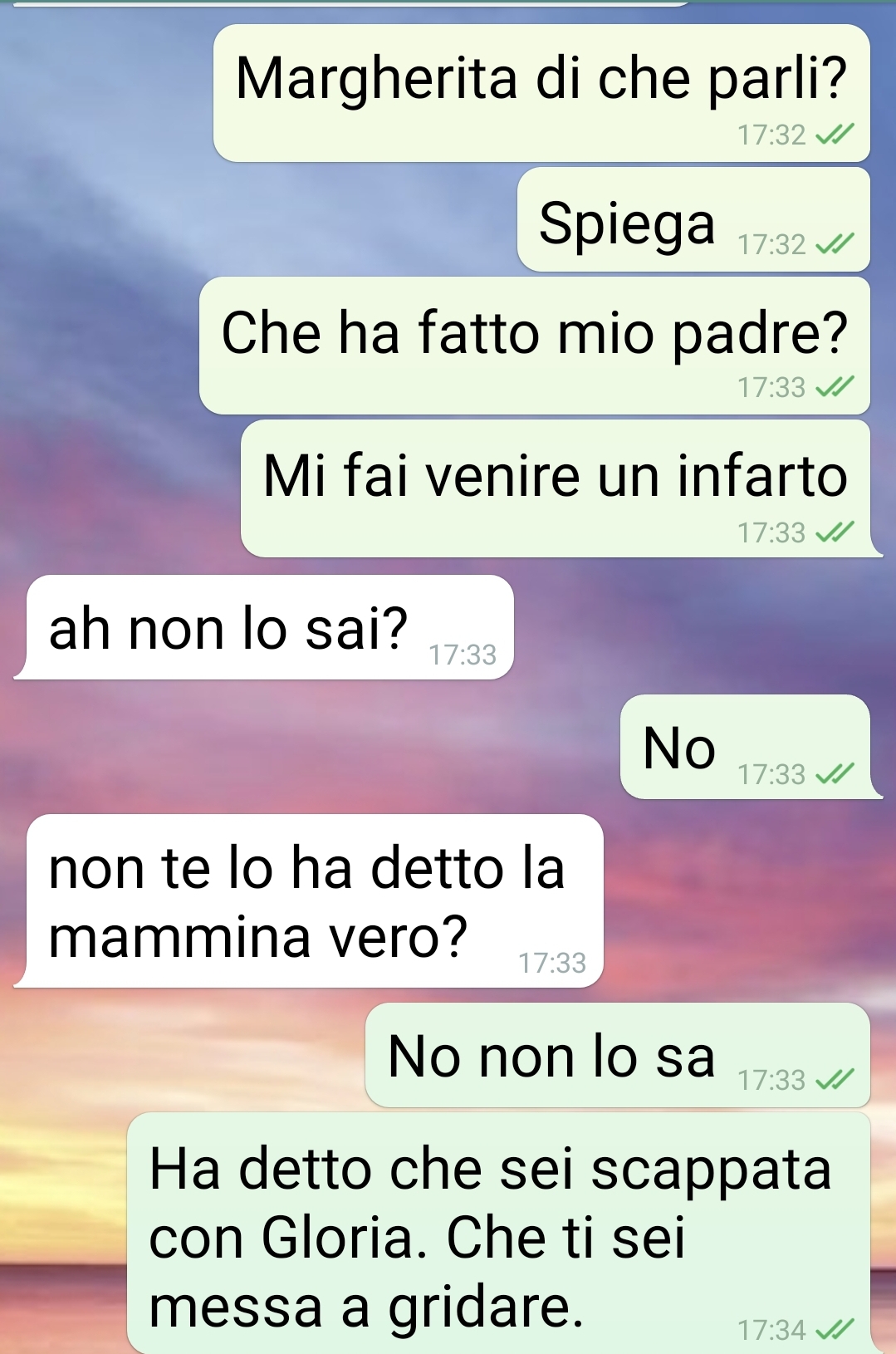Tap the double checkmark beside 'Spiega'
Image resolution: width=896 pixels, height=1354 pixels.
835,244
